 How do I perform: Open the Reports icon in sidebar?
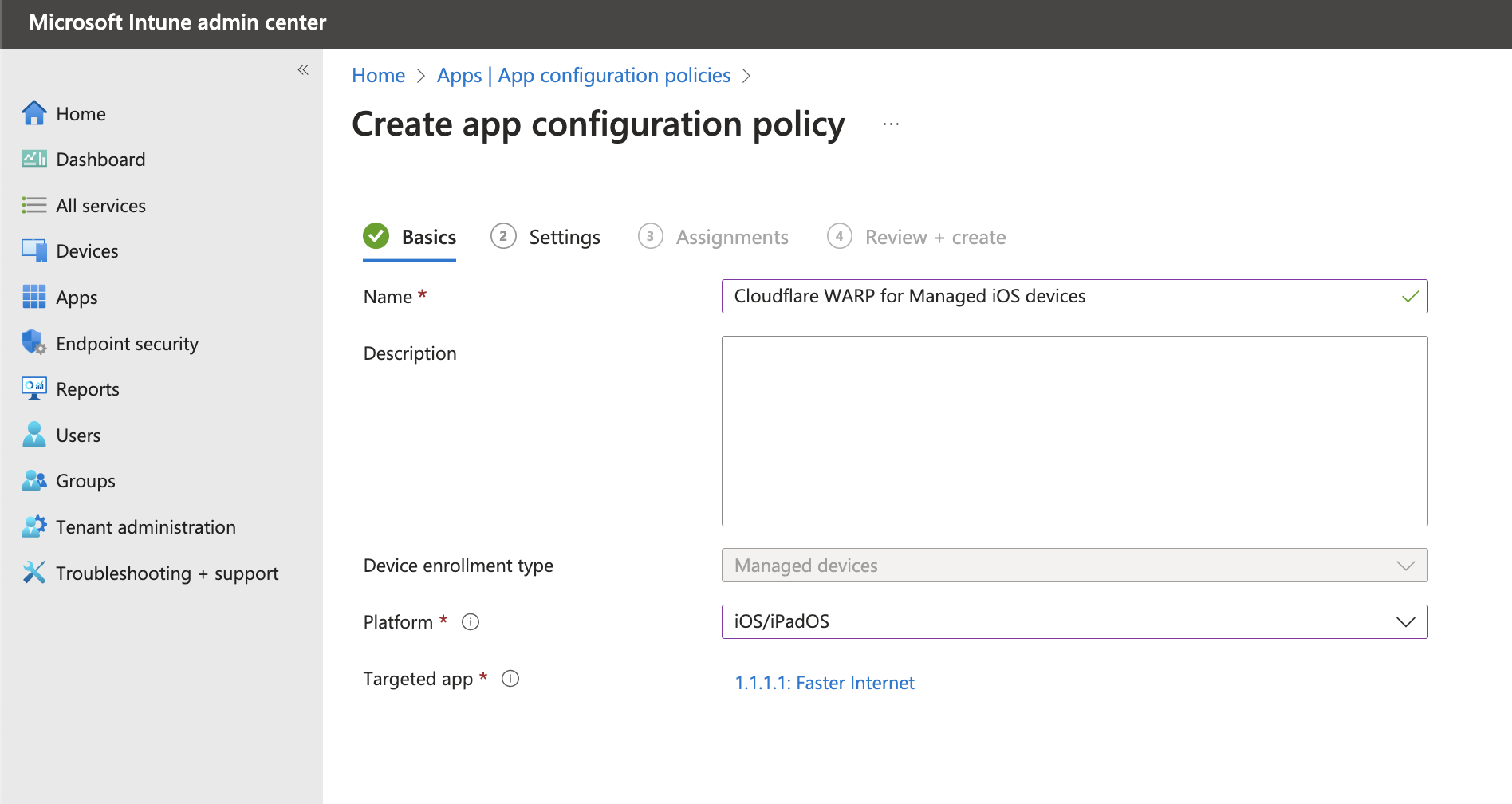pos(33,388)
